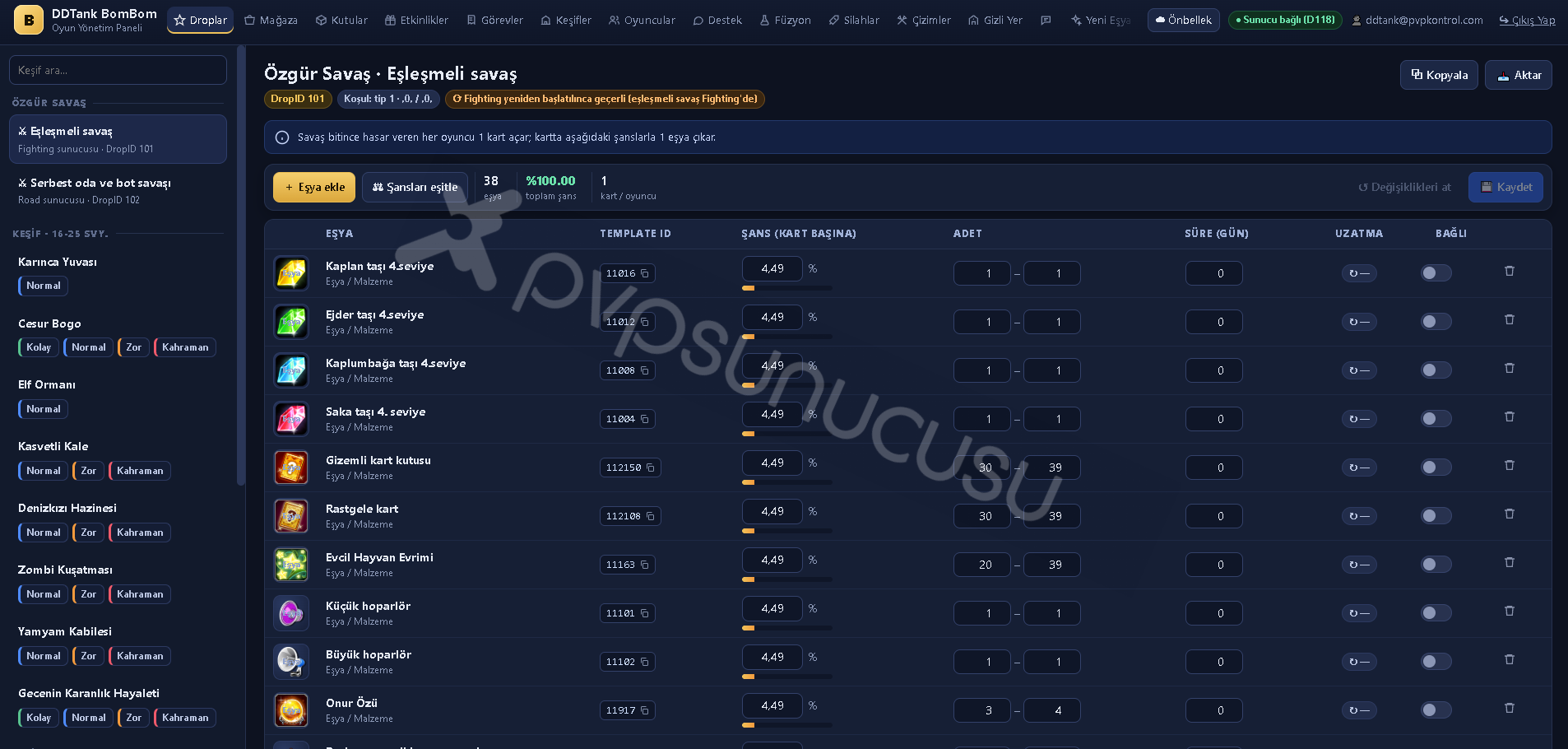
Task: Edit chance value for Rastgele kart
Action: click(772, 511)
